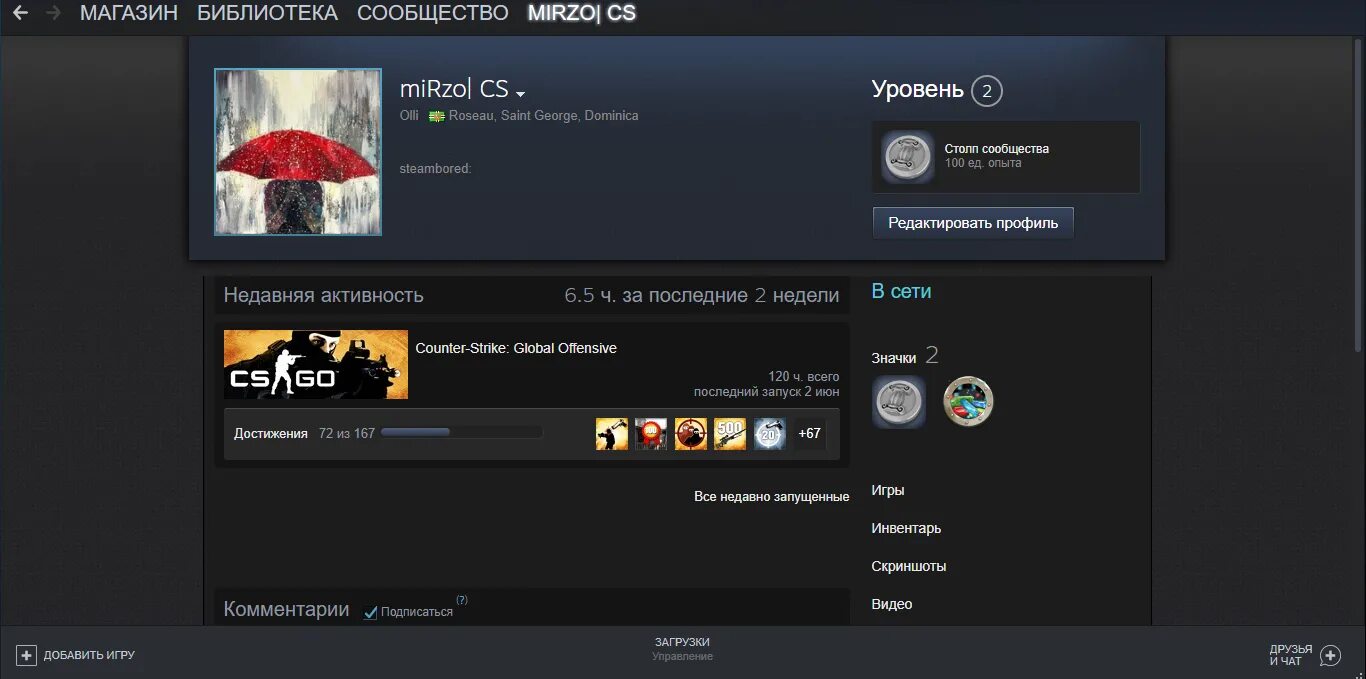Image resolution: width=1366 pixels, height=679 pixels.
Task: Go back with the left arrow
Action: click(x=20, y=13)
